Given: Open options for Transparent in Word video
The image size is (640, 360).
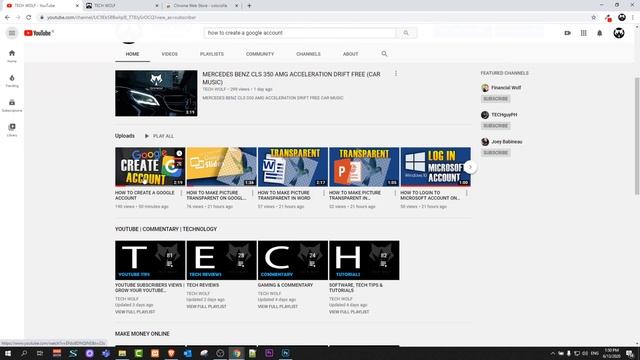Looking at the screenshot, I should [324, 193].
